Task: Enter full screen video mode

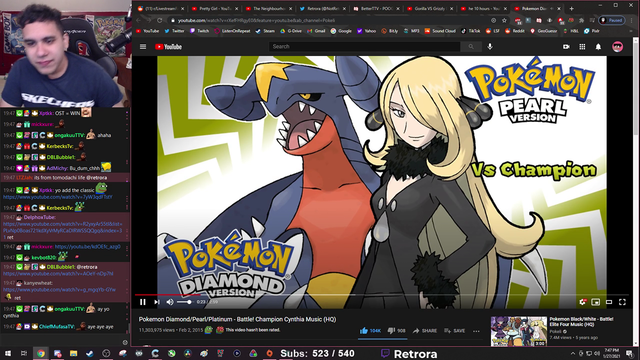Action: point(622,302)
